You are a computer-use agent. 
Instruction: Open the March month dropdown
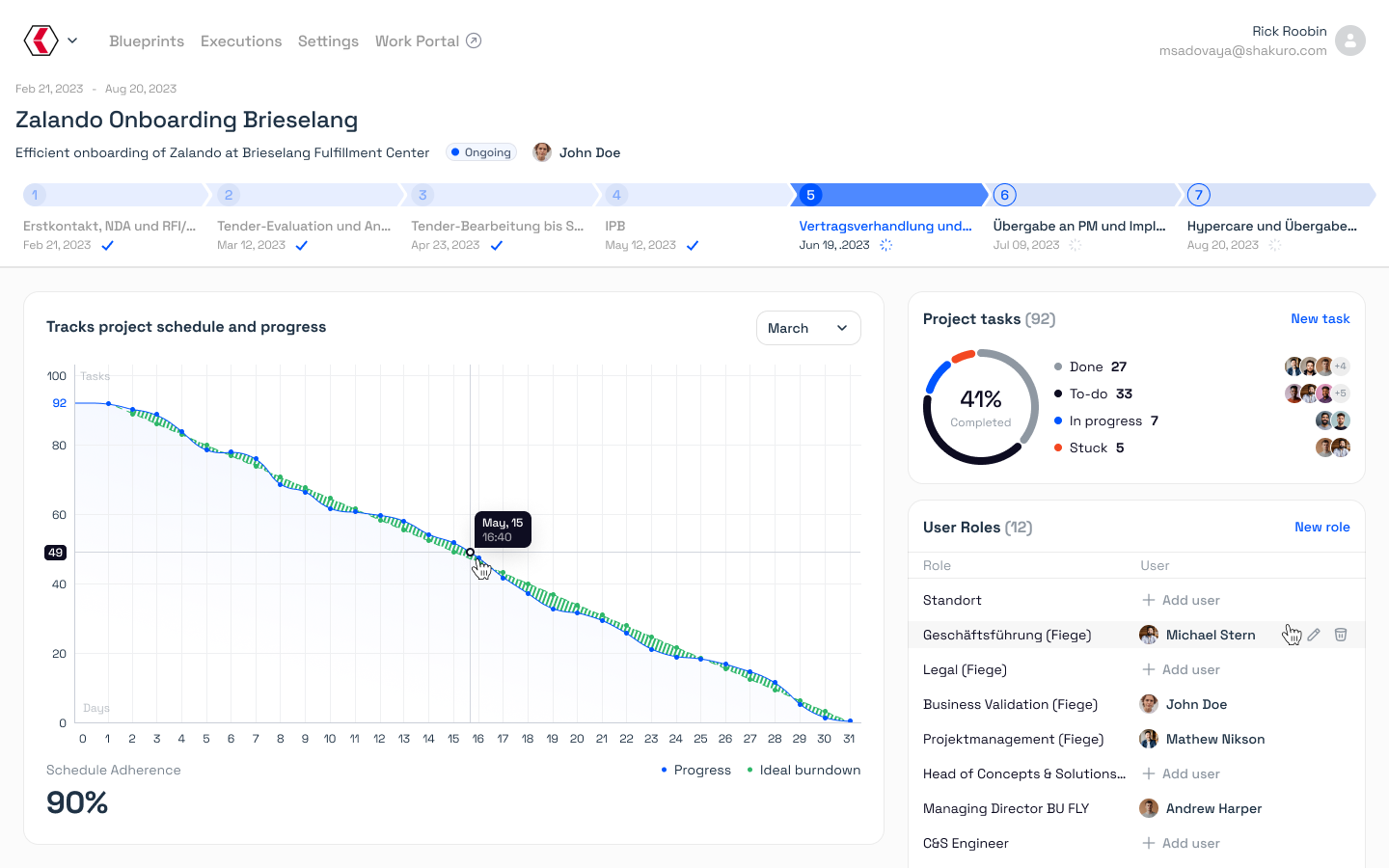(x=808, y=328)
